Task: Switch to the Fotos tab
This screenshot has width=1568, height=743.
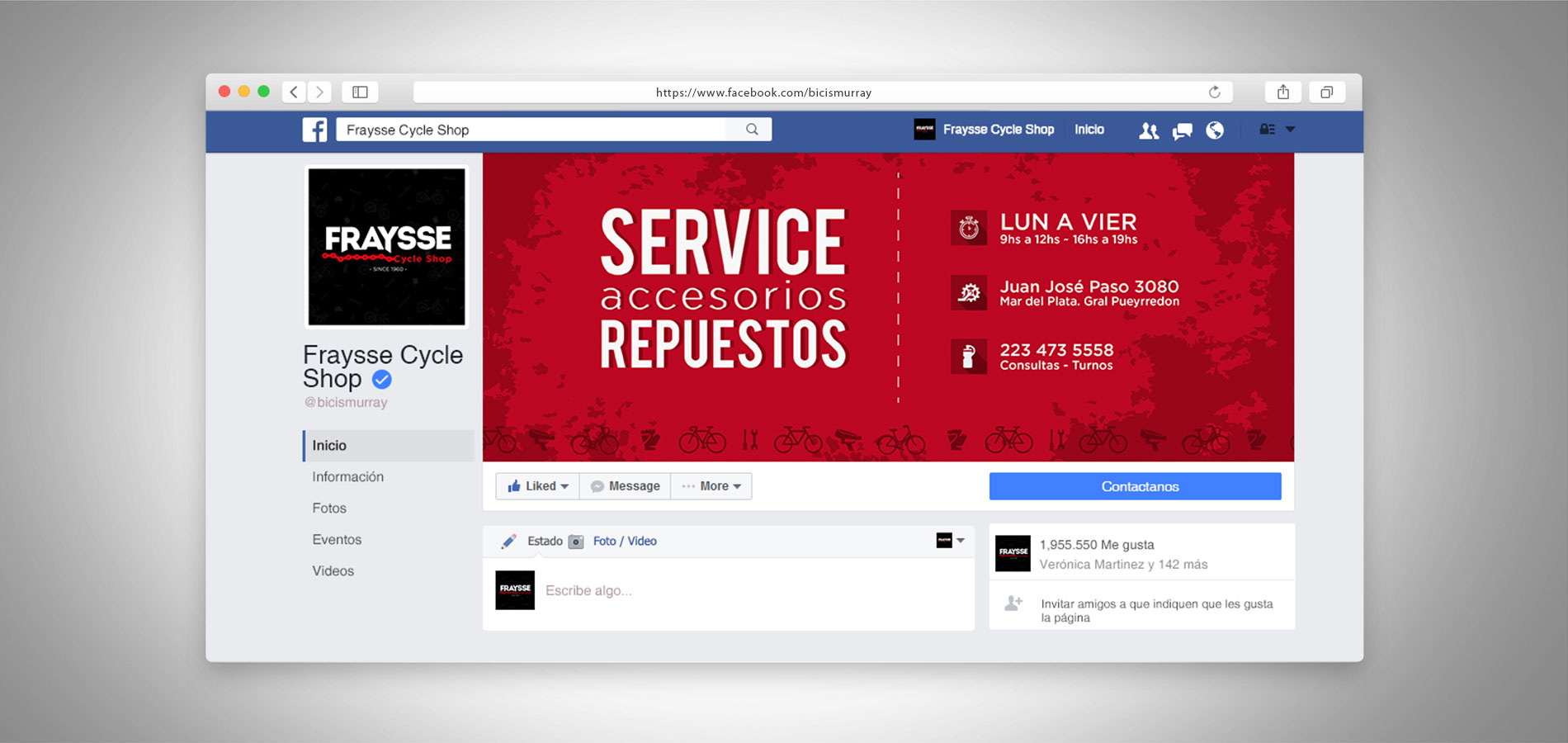Action: (329, 508)
